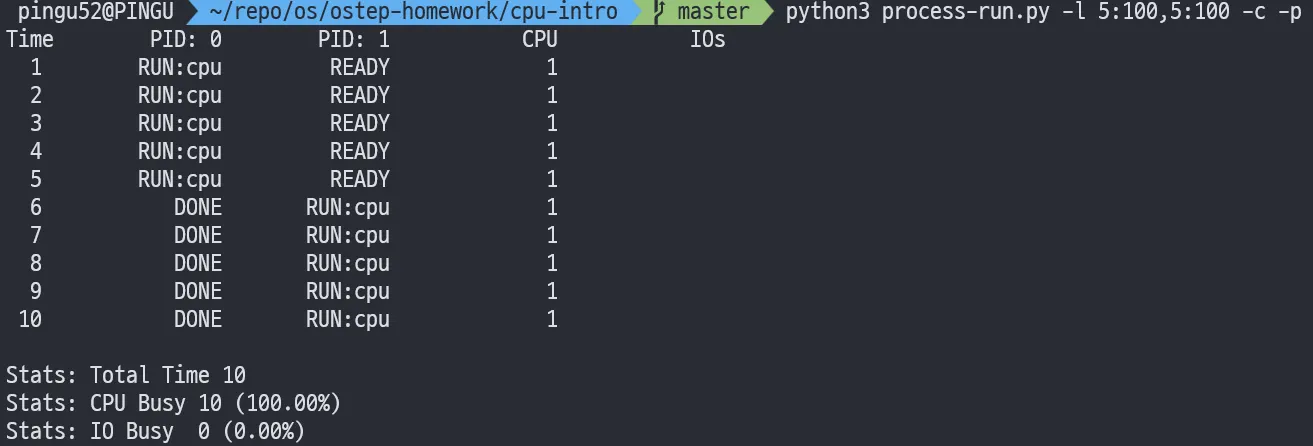Click the git branch icon before master

[659, 12]
